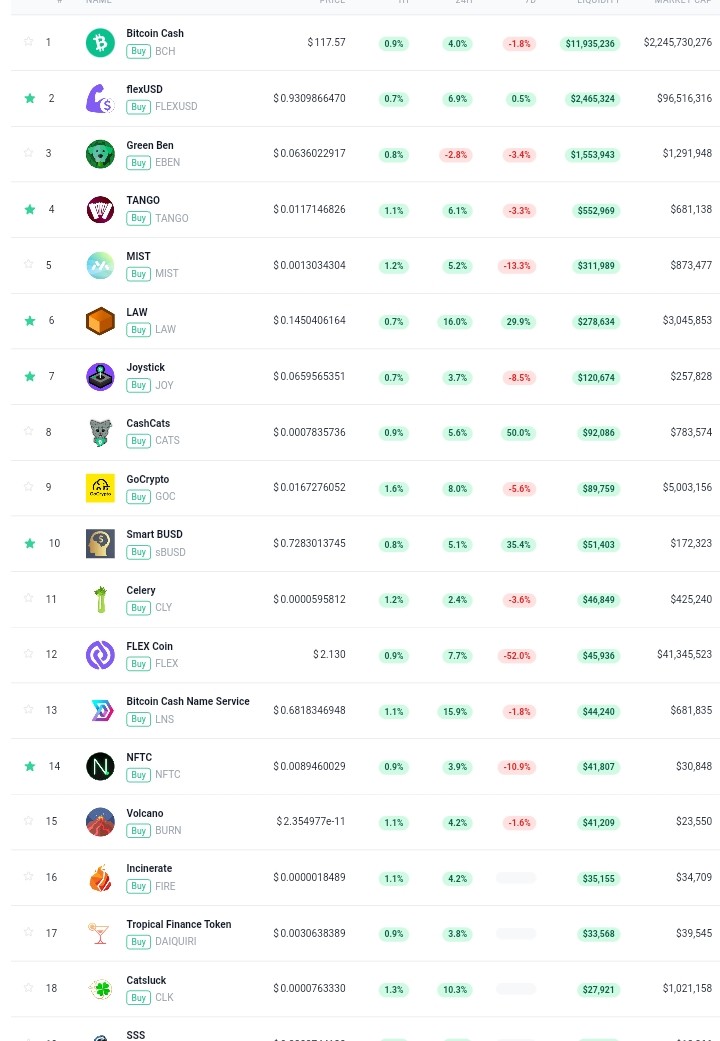
Task: Click the Bitcoin Cash coin logo
Action: [x=100, y=42]
